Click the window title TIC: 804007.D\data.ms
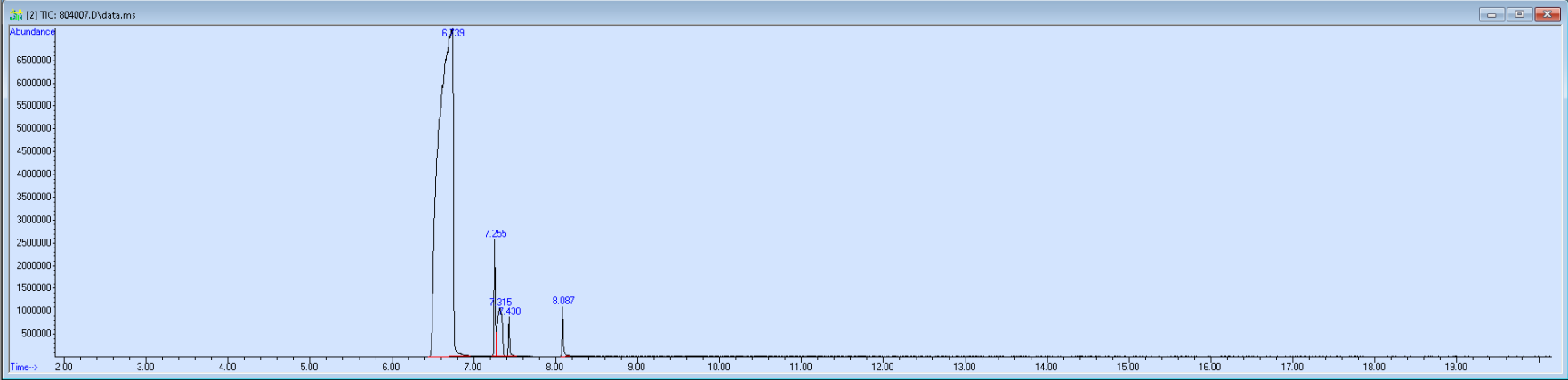The height and width of the screenshot is (380, 1568). (x=81, y=15)
